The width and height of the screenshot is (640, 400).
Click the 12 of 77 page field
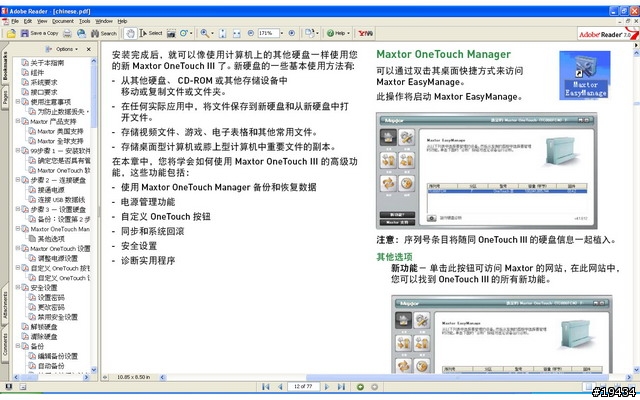point(303,387)
